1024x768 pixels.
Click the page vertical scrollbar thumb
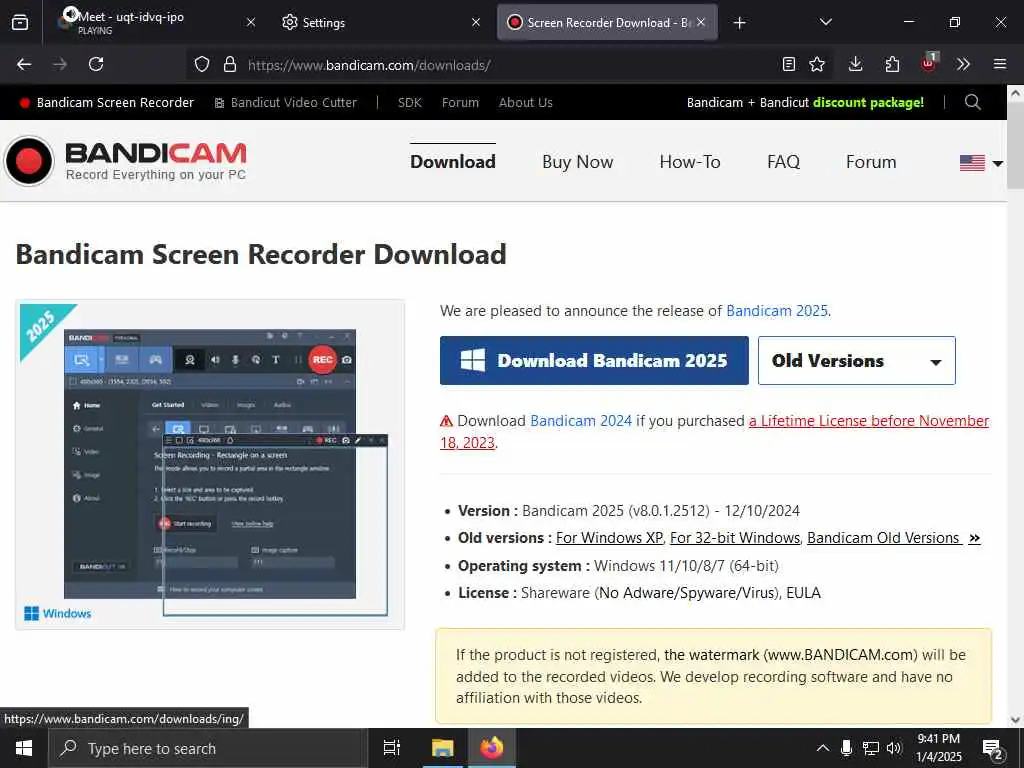[x=1015, y=144]
